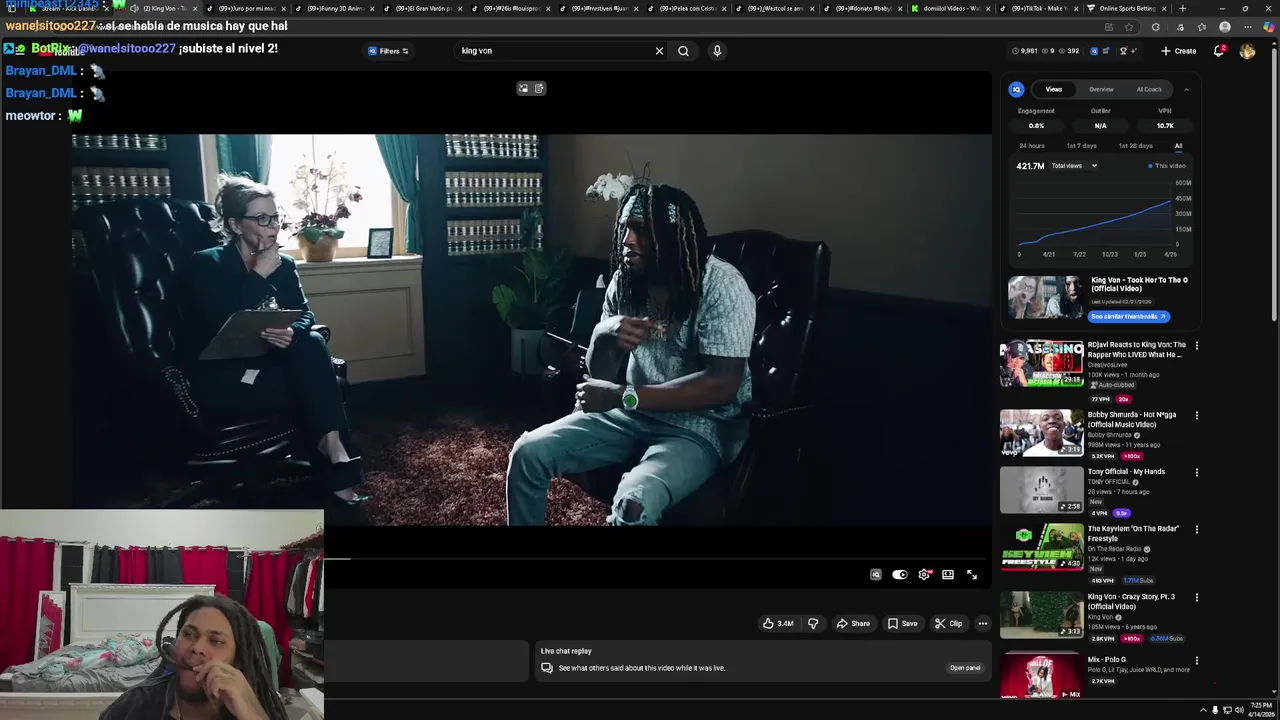Collapse the vidIQ panel chevron

(1186, 89)
